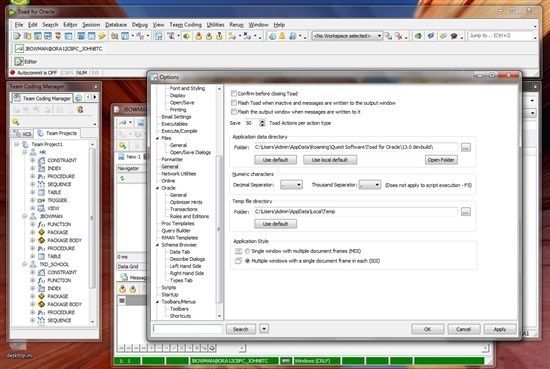Open the Utilities menu
Image resolution: width=550 pixels, height=369 pixels.
pos(215,25)
